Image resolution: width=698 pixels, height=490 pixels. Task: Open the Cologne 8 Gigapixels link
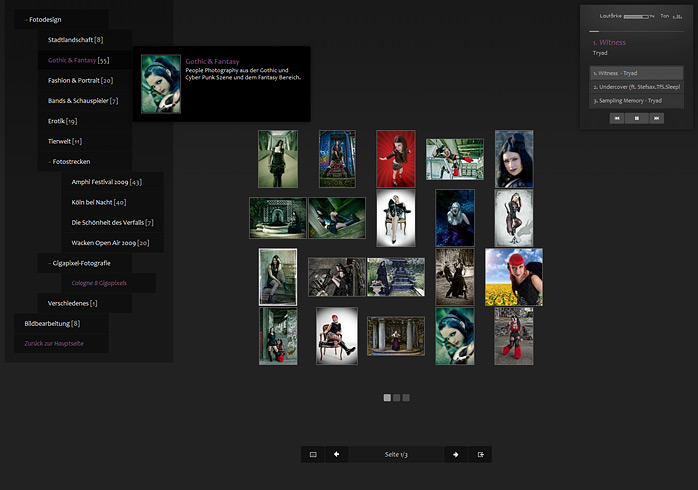tap(99, 283)
